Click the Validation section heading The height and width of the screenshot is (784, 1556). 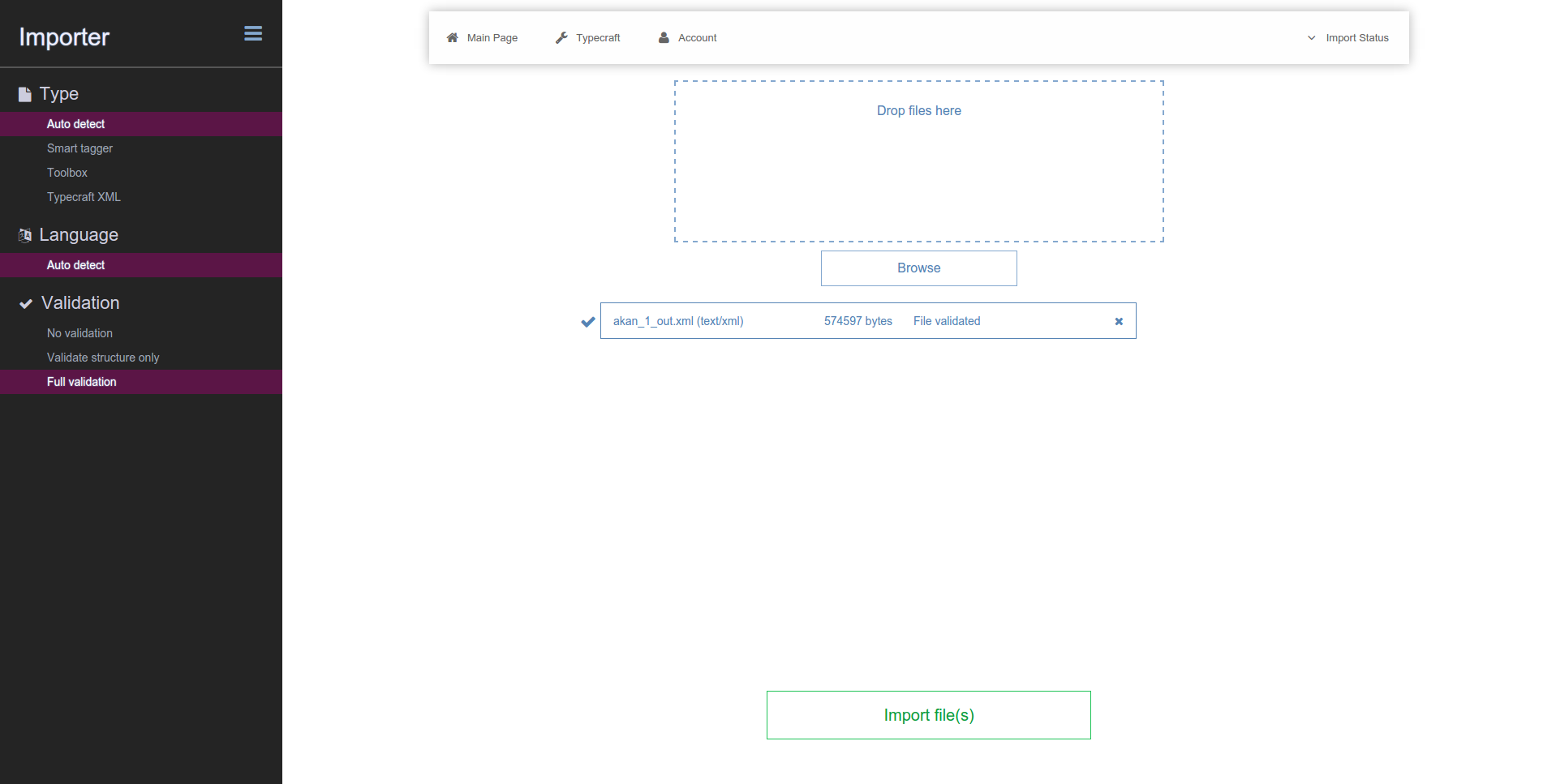coord(80,303)
